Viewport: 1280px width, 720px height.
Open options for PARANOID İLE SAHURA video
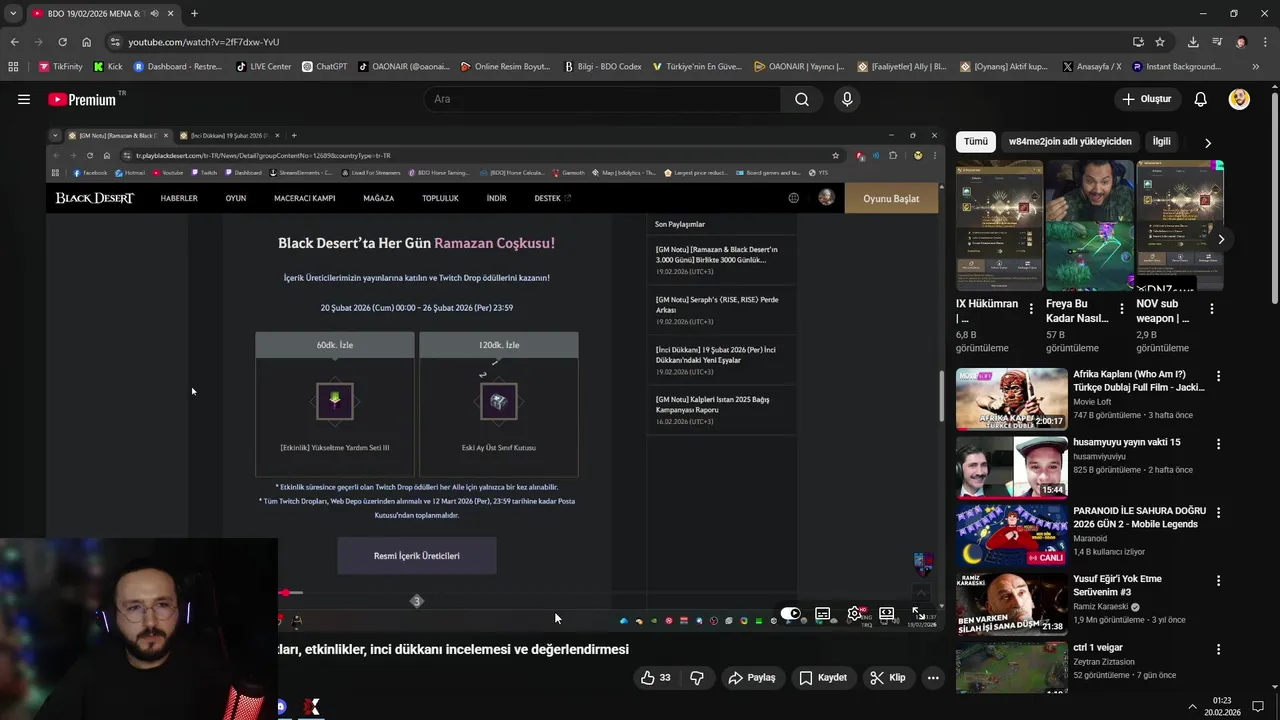(1218, 512)
